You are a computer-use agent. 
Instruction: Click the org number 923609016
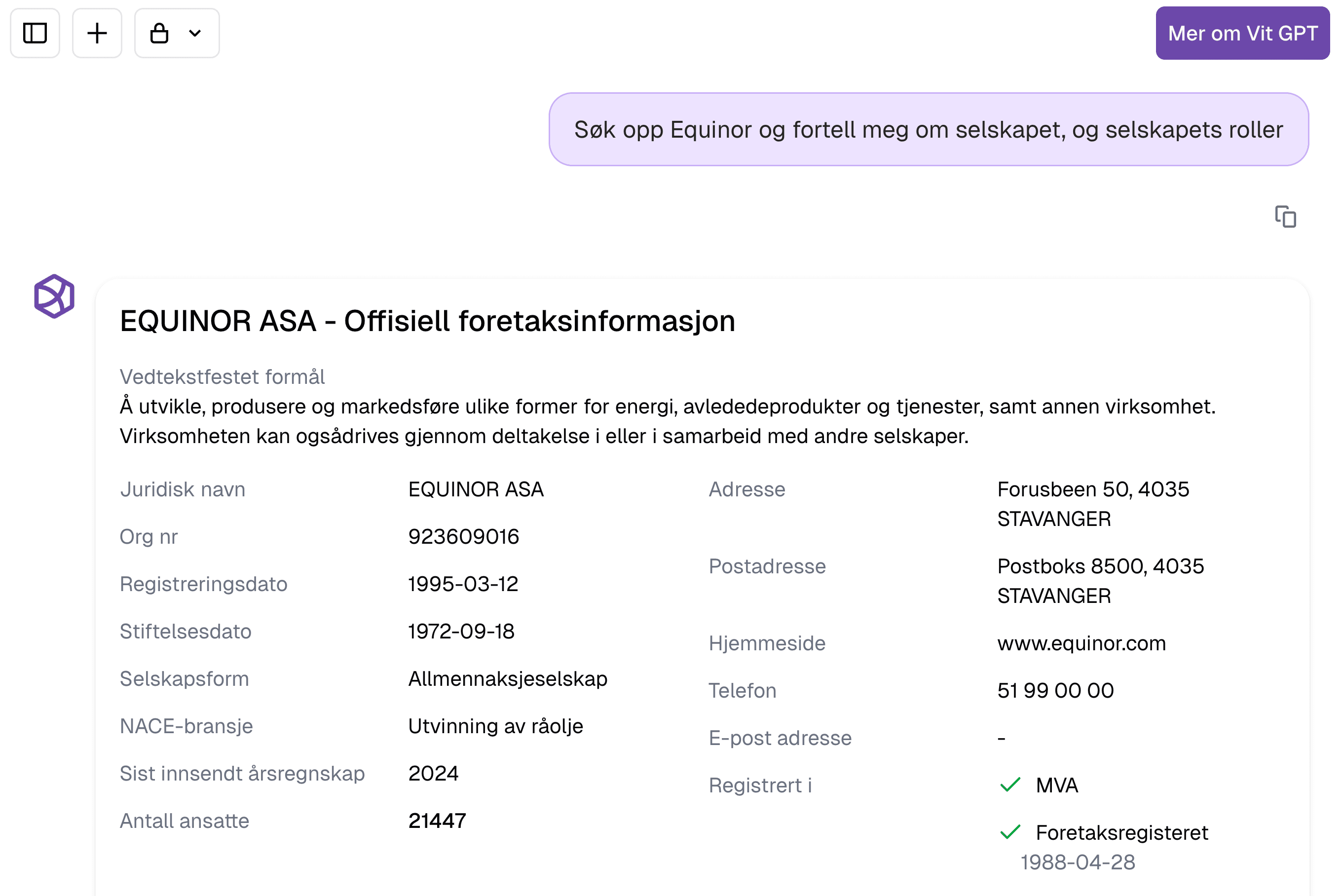coord(464,536)
